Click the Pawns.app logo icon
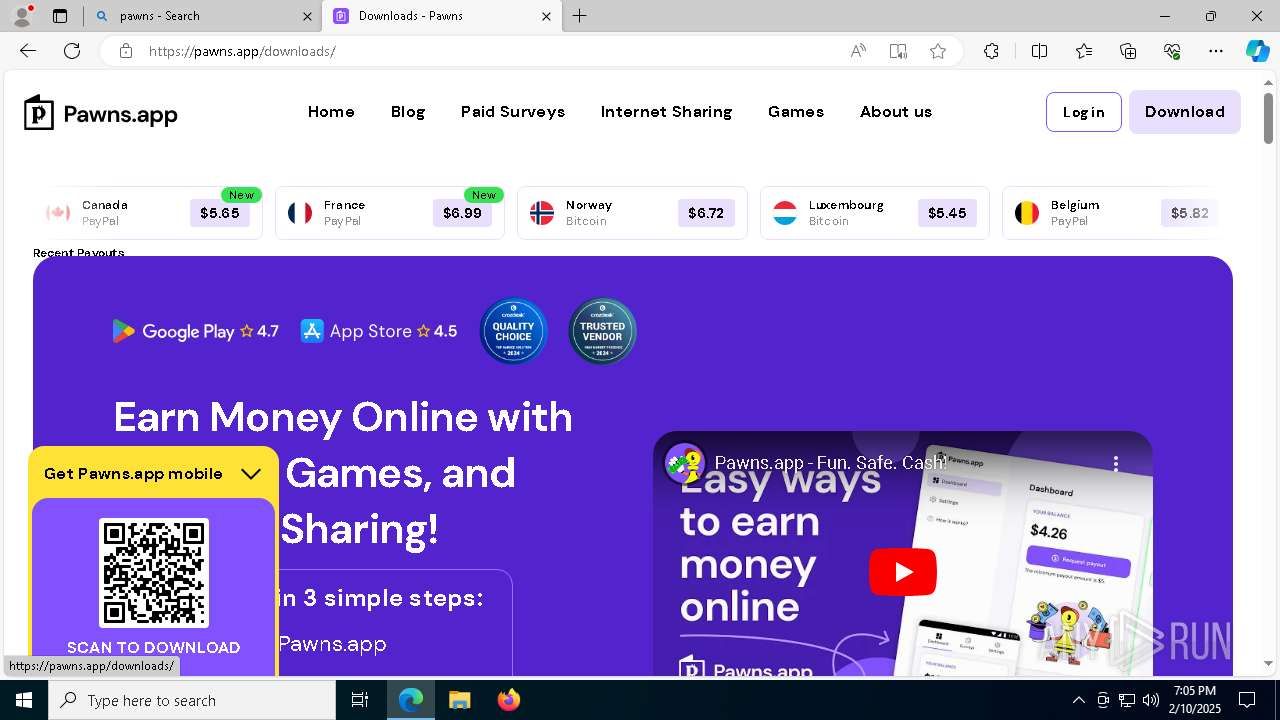The width and height of the screenshot is (1280, 720). (39, 112)
